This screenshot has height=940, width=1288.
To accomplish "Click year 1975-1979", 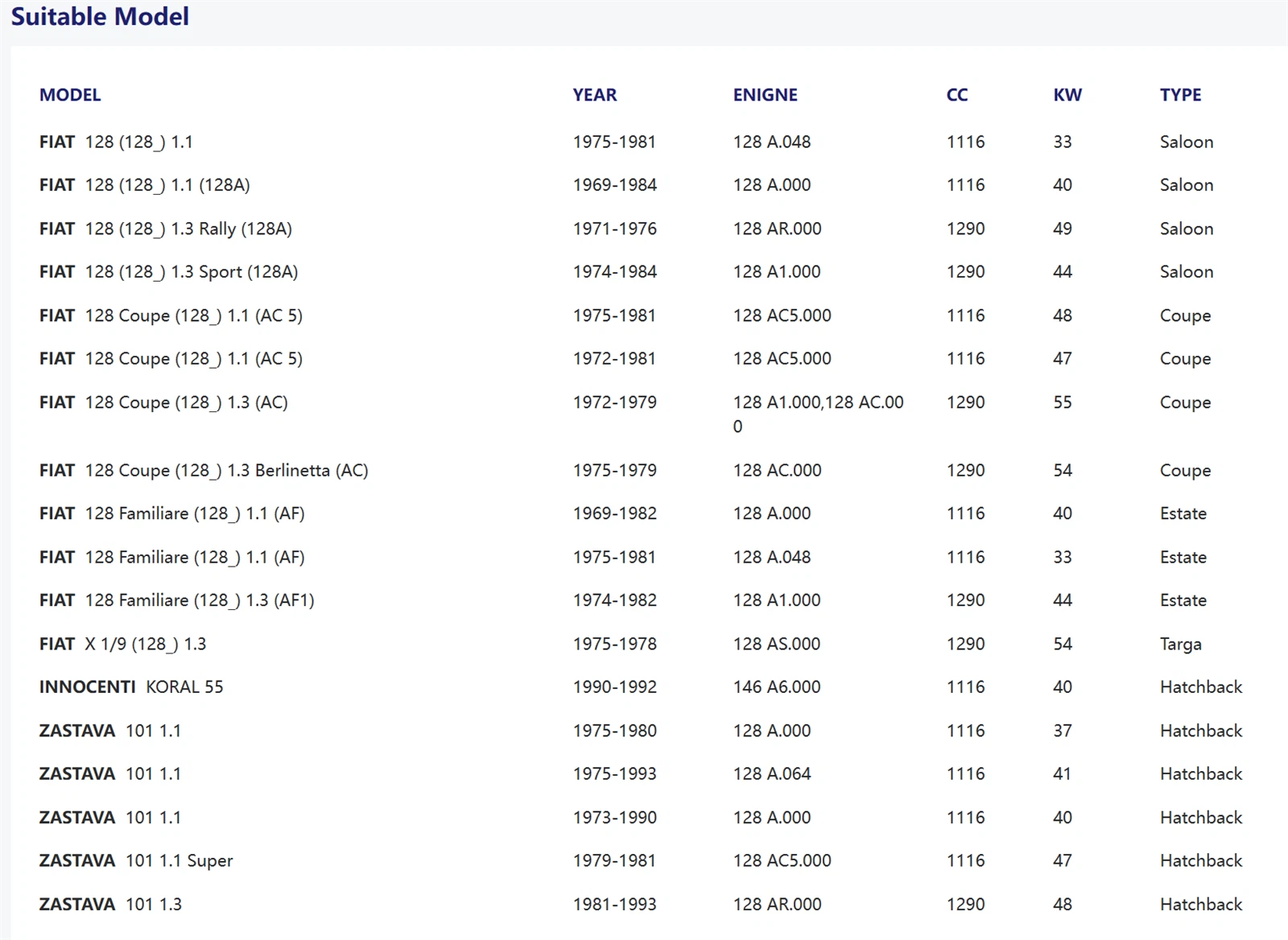I will pyautogui.click(x=615, y=470).
